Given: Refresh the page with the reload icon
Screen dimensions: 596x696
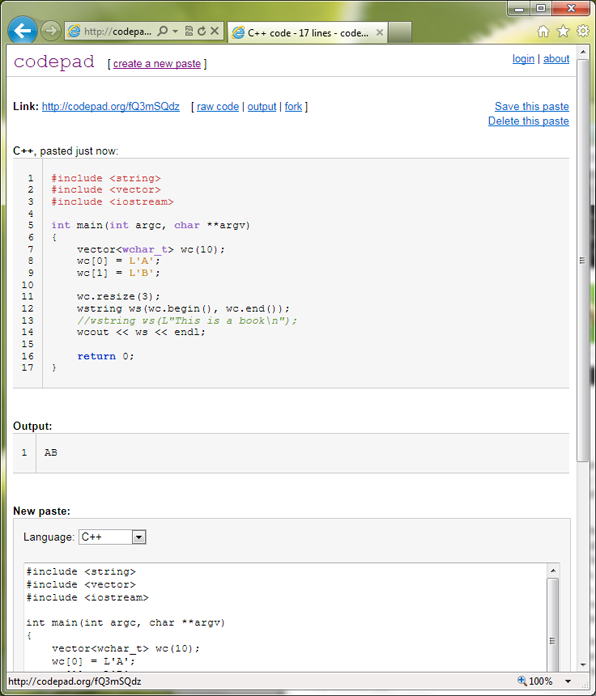Looking at the screenshot, I should pyautogui.click(x=202, y=31).
